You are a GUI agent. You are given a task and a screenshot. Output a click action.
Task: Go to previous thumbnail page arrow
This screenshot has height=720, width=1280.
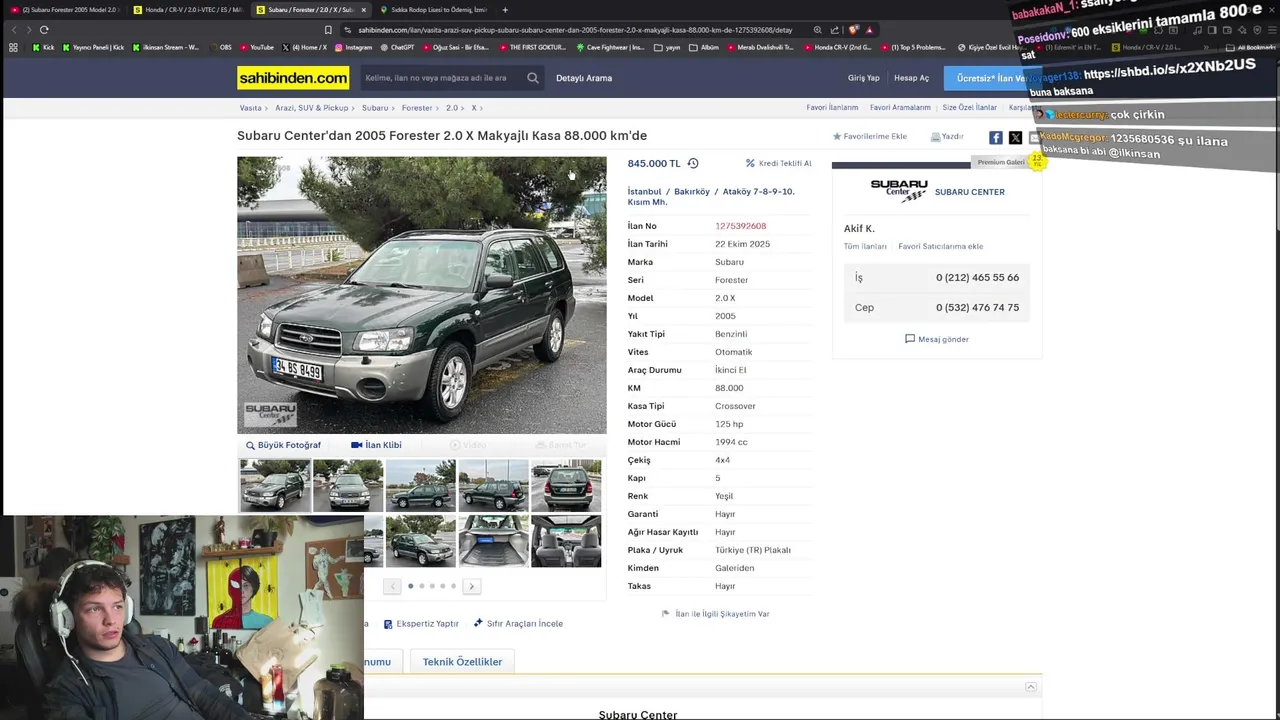pyautogui.click(x=392, y=586)
